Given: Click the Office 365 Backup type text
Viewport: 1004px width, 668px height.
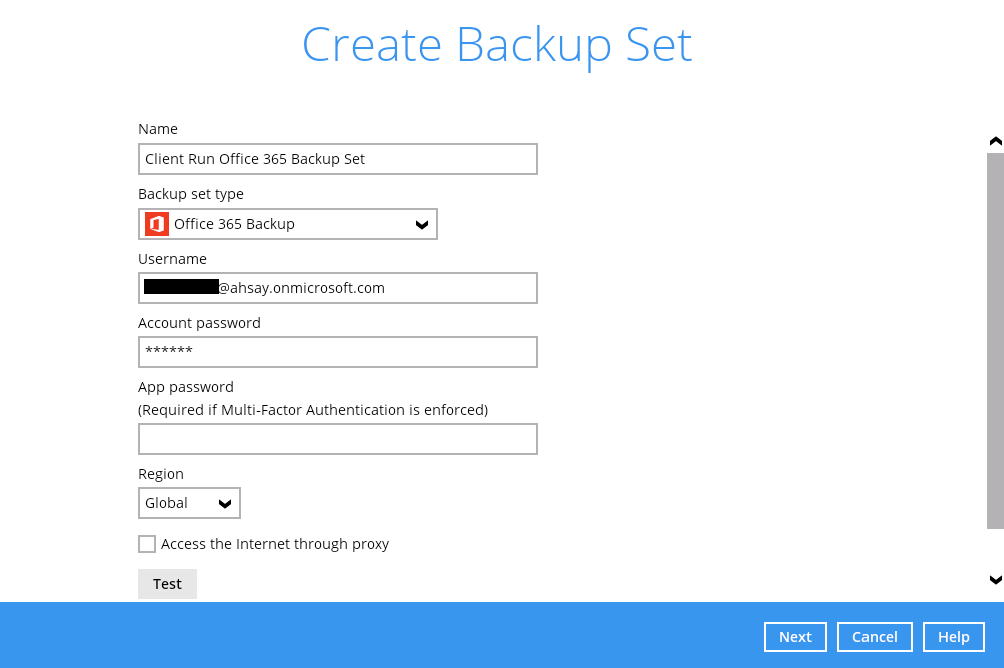Looking at the screenshot, I should (234, 224).
